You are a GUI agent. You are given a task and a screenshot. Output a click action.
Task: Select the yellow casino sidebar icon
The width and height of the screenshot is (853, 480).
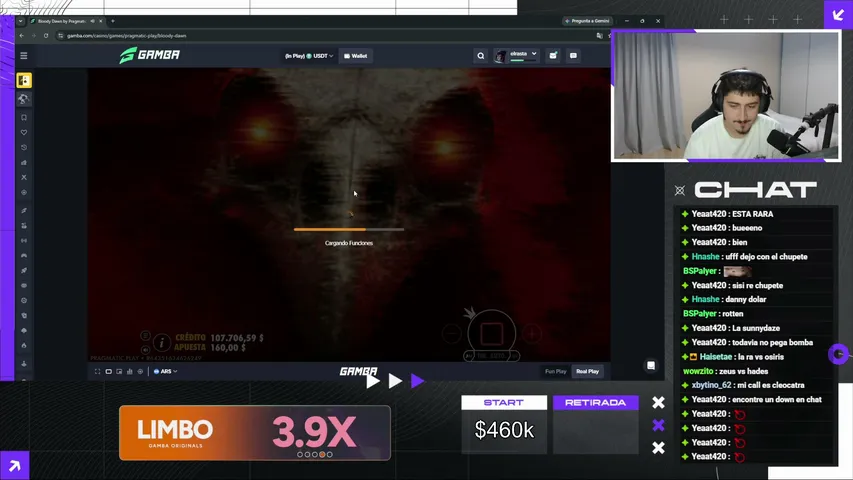[x=24, y=81]
